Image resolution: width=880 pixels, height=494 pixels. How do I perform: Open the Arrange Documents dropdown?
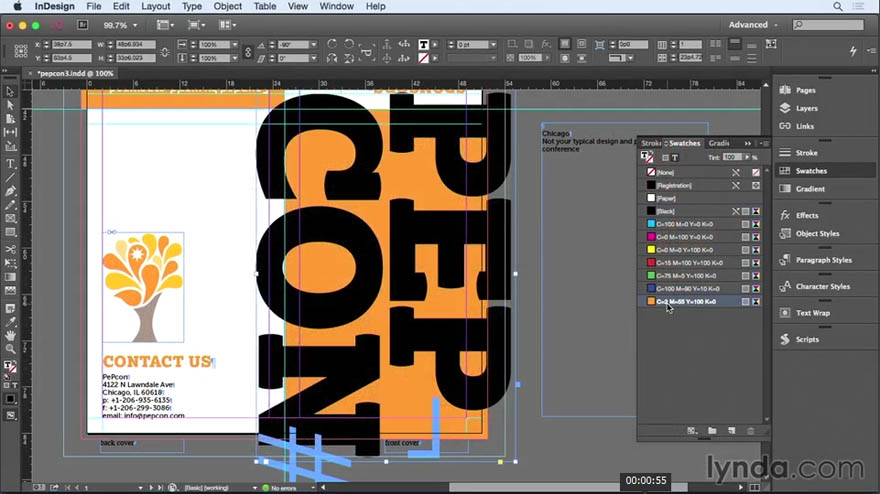pyautogui.click(x=227, y=25)
